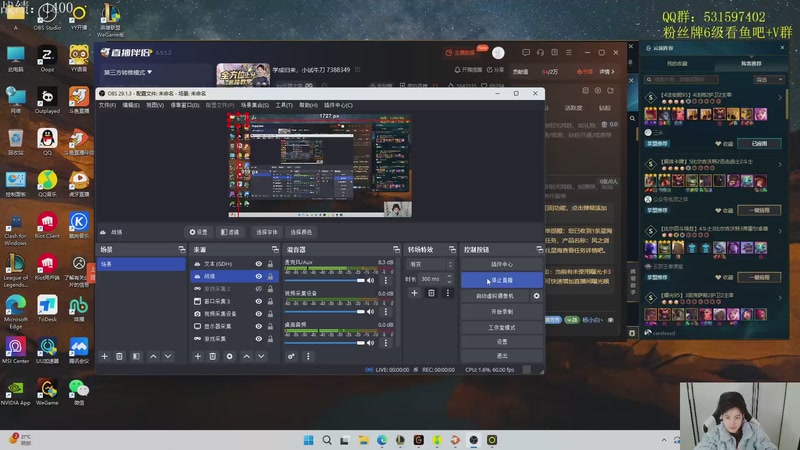Viewport: 800px width, 450px height.
Task: Toggle the lock on 窗口采集 3 source
Action: click(270, 301)
